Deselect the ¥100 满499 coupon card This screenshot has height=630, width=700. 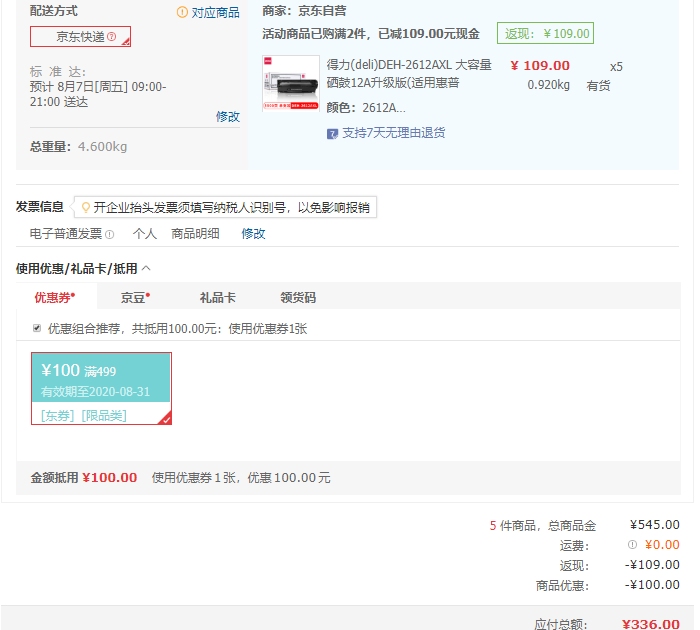coord(101,388)
